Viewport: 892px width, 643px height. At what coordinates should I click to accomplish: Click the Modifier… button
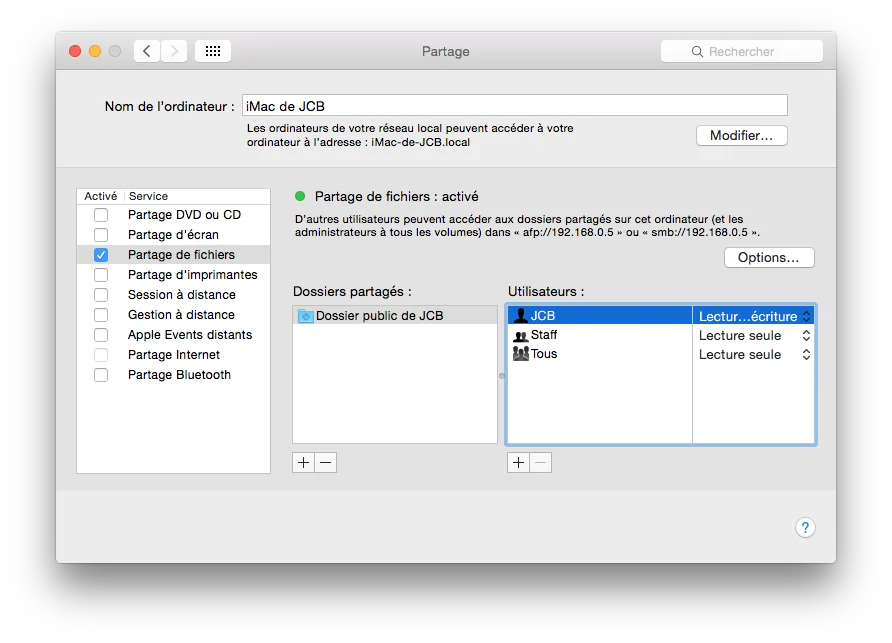pos(741,135)
